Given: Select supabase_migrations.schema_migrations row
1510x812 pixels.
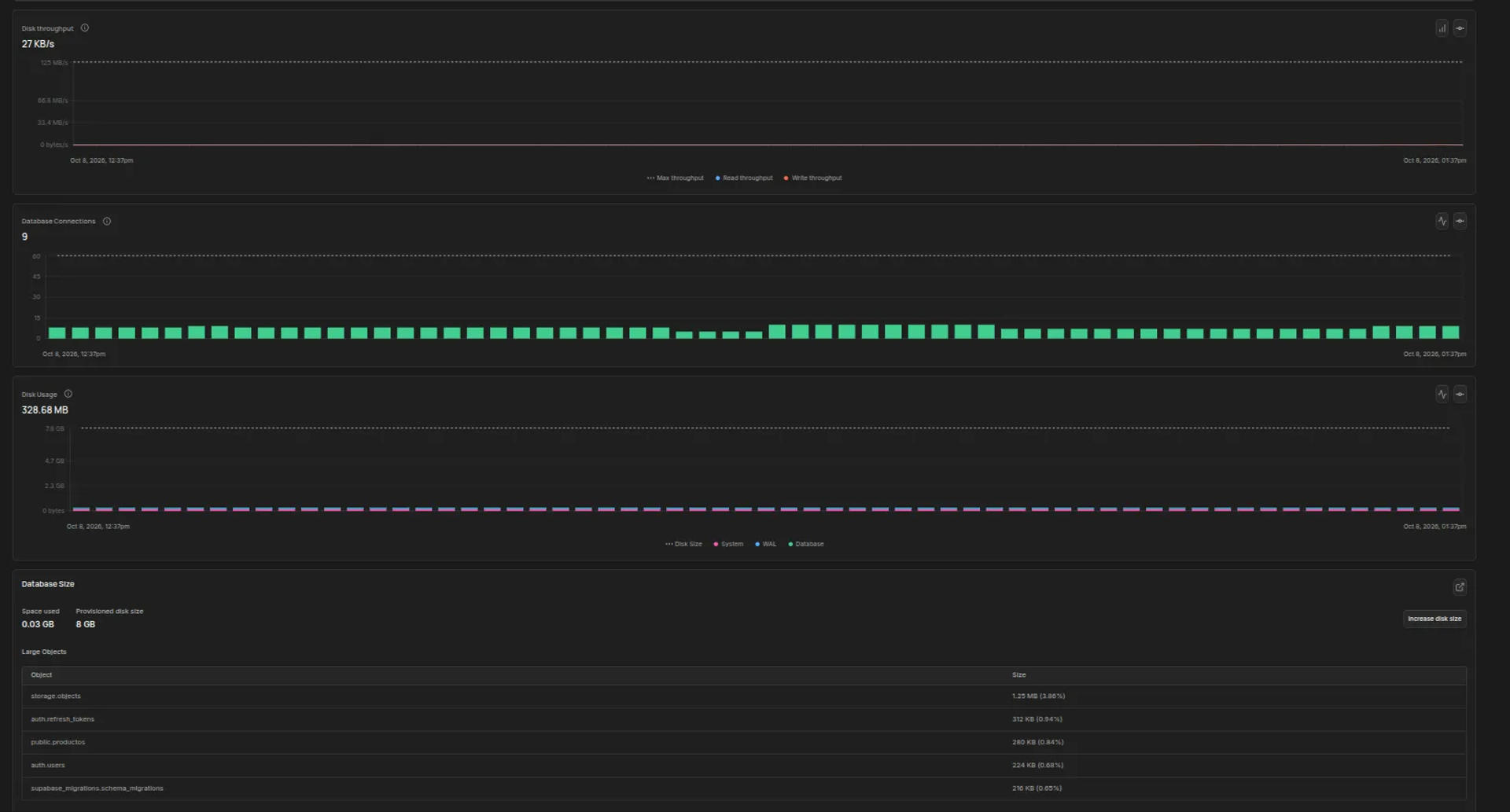Looking at the screenshot, I should click(744, 788).
